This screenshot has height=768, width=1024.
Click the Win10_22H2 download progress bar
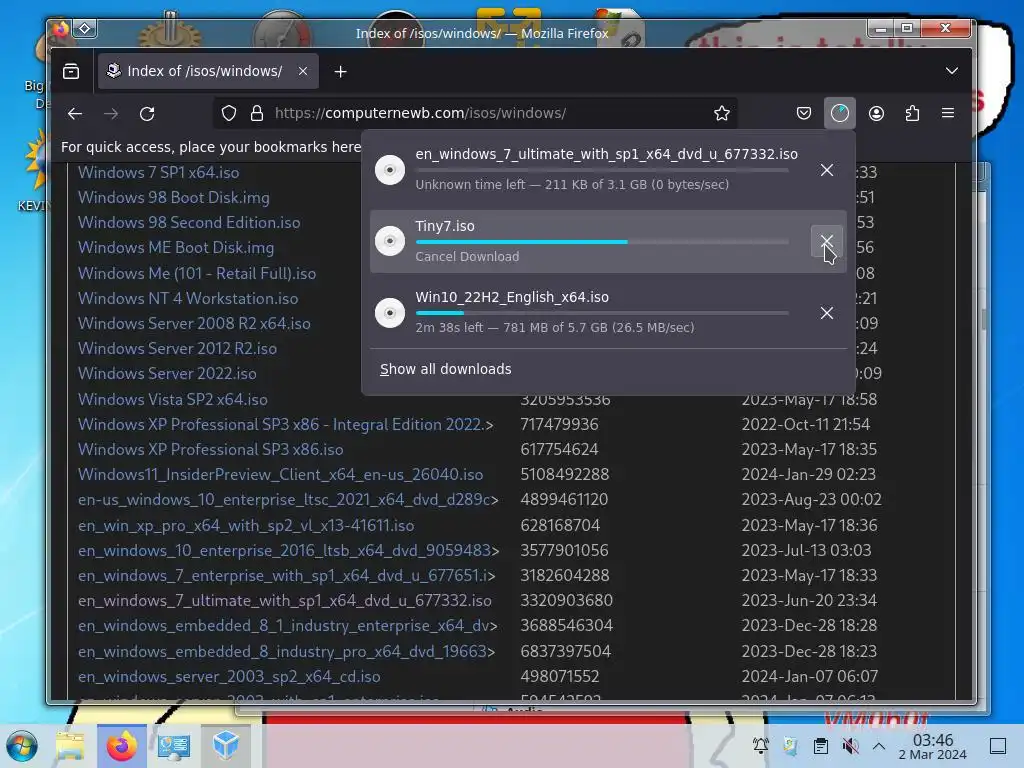pyautogui.click(x=601, y=313)
